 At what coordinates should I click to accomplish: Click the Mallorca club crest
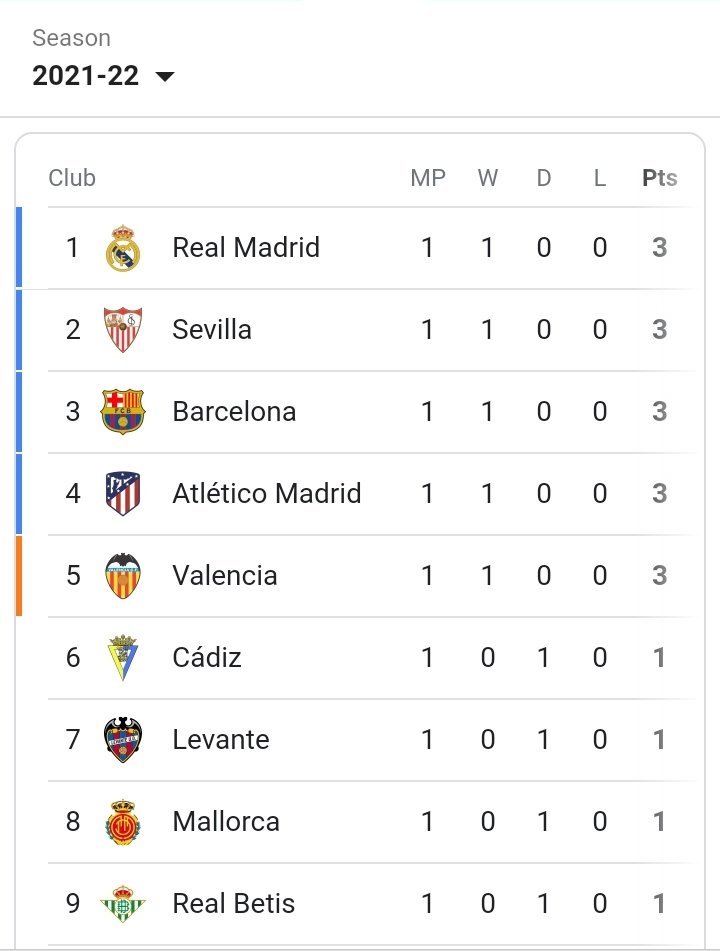pos(123,822)
